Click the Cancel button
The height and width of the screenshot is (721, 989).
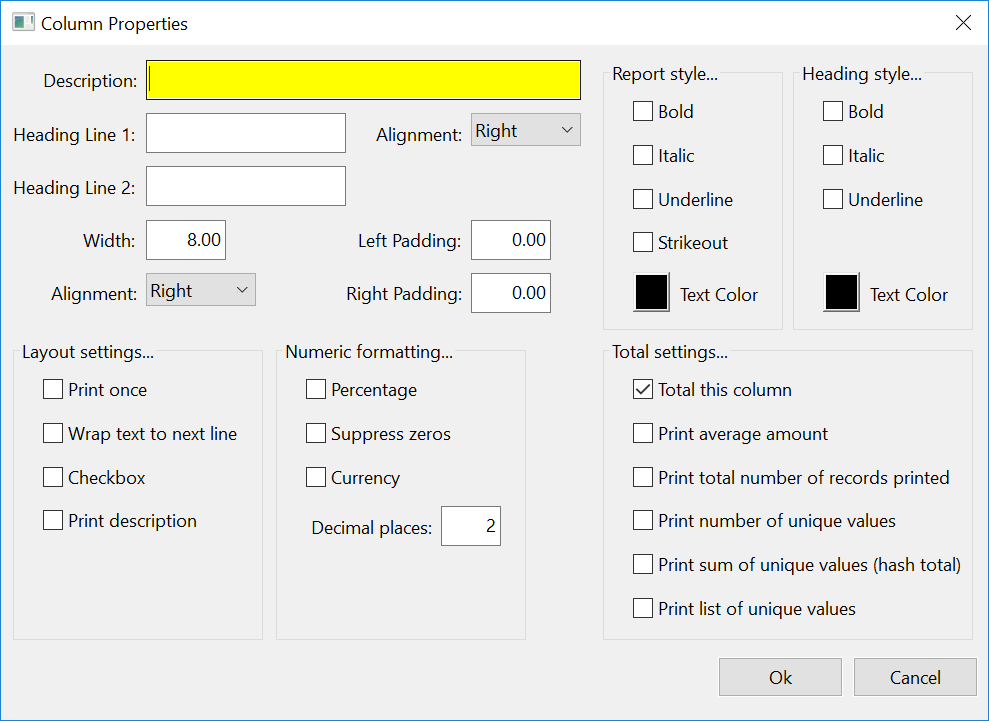(914, 677)
